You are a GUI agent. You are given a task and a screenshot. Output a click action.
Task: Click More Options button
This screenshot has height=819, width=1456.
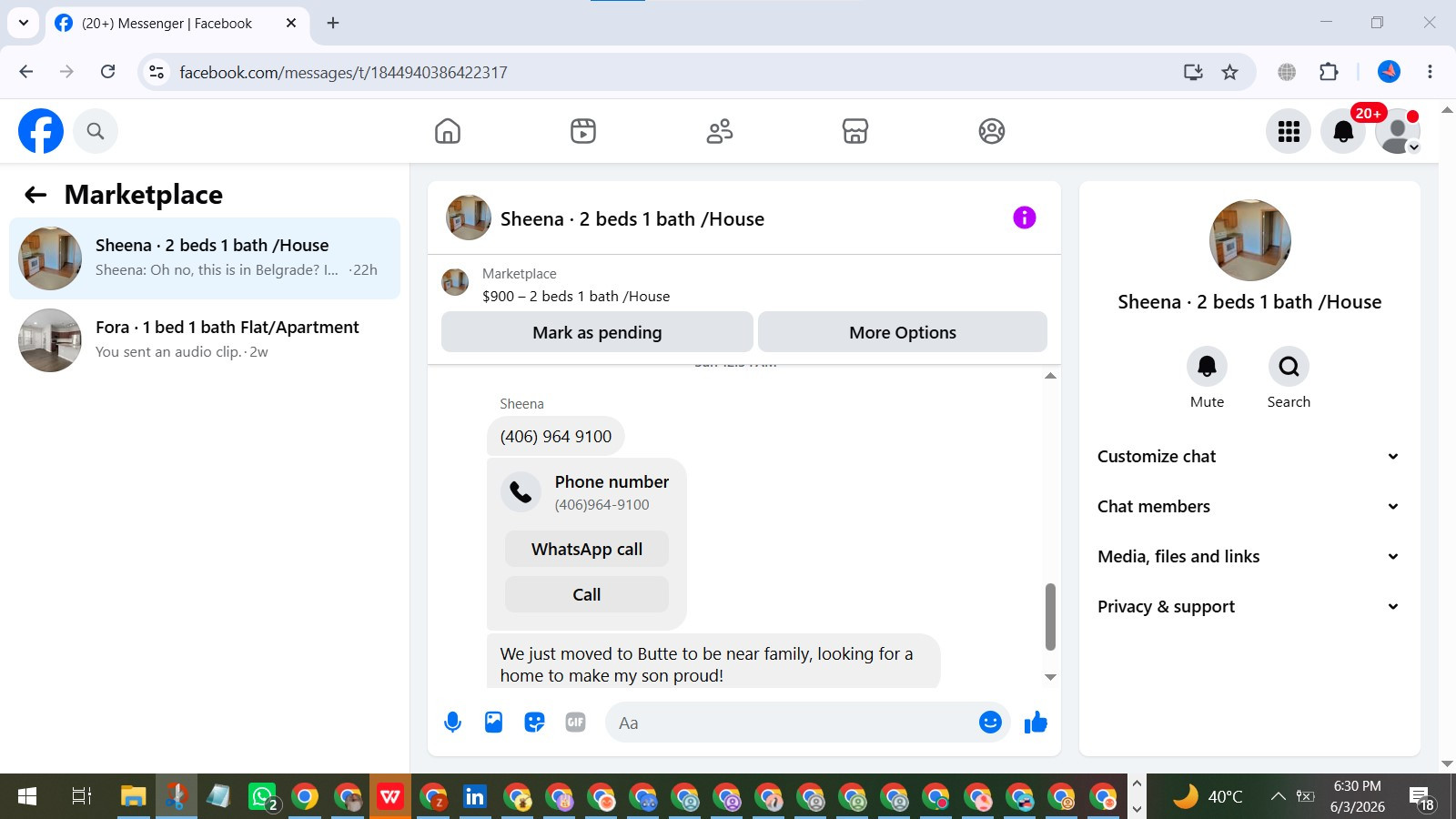pyautogui.click(x=903, y=332)
